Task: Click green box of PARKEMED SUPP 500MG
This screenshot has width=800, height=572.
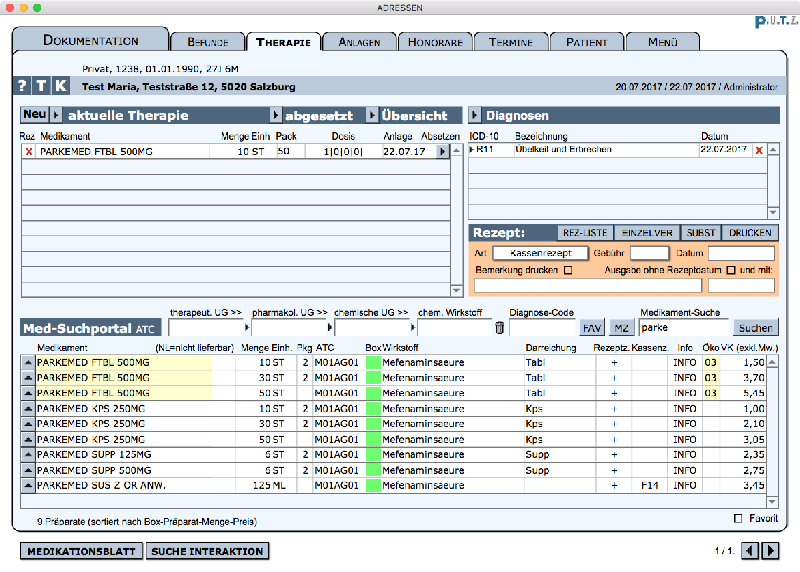Action: pyautogui.click(x=373, y=470)
